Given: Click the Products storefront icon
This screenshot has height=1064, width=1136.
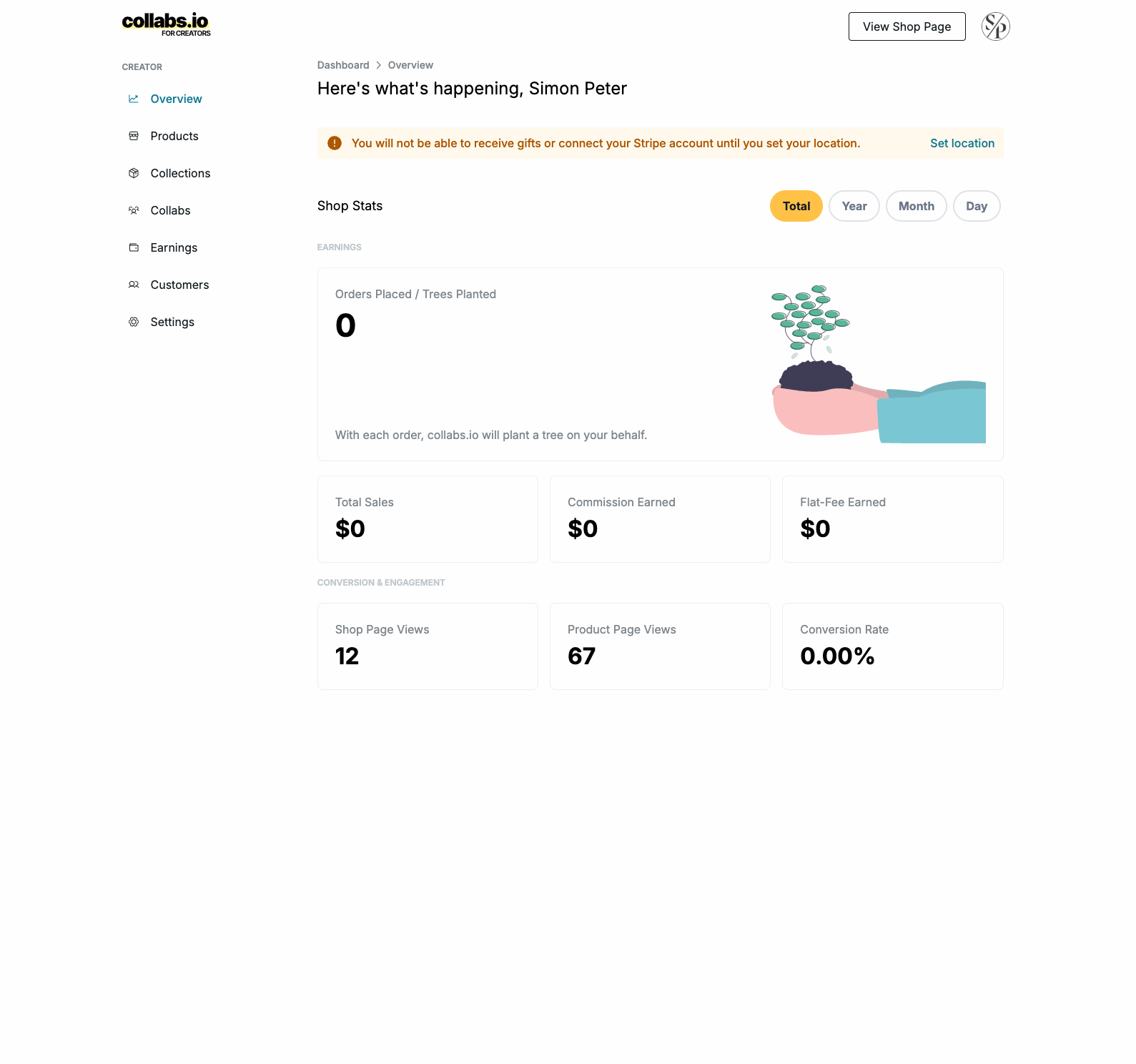Looking at the screenshot, I should click(x=134, y=136).
